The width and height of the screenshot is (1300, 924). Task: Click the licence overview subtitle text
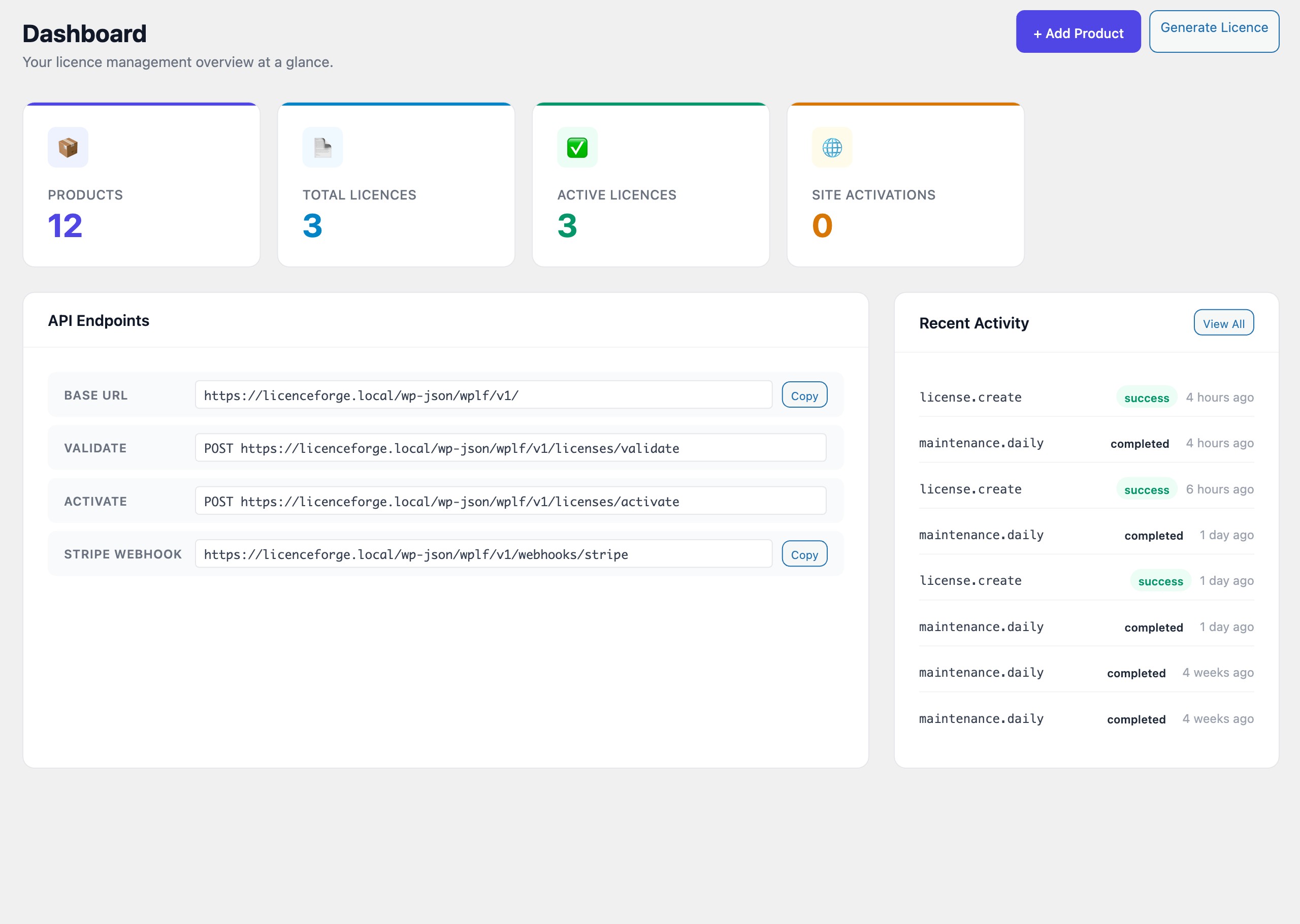pos(178,62)
